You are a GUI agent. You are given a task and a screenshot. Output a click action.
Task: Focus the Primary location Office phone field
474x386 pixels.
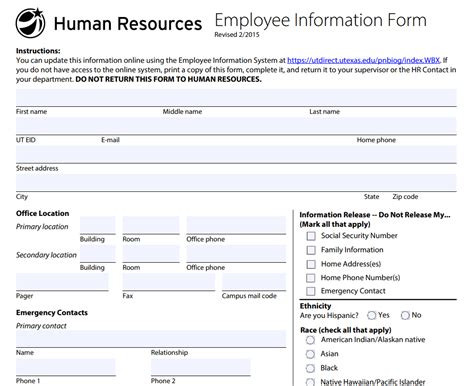[236, 225]
